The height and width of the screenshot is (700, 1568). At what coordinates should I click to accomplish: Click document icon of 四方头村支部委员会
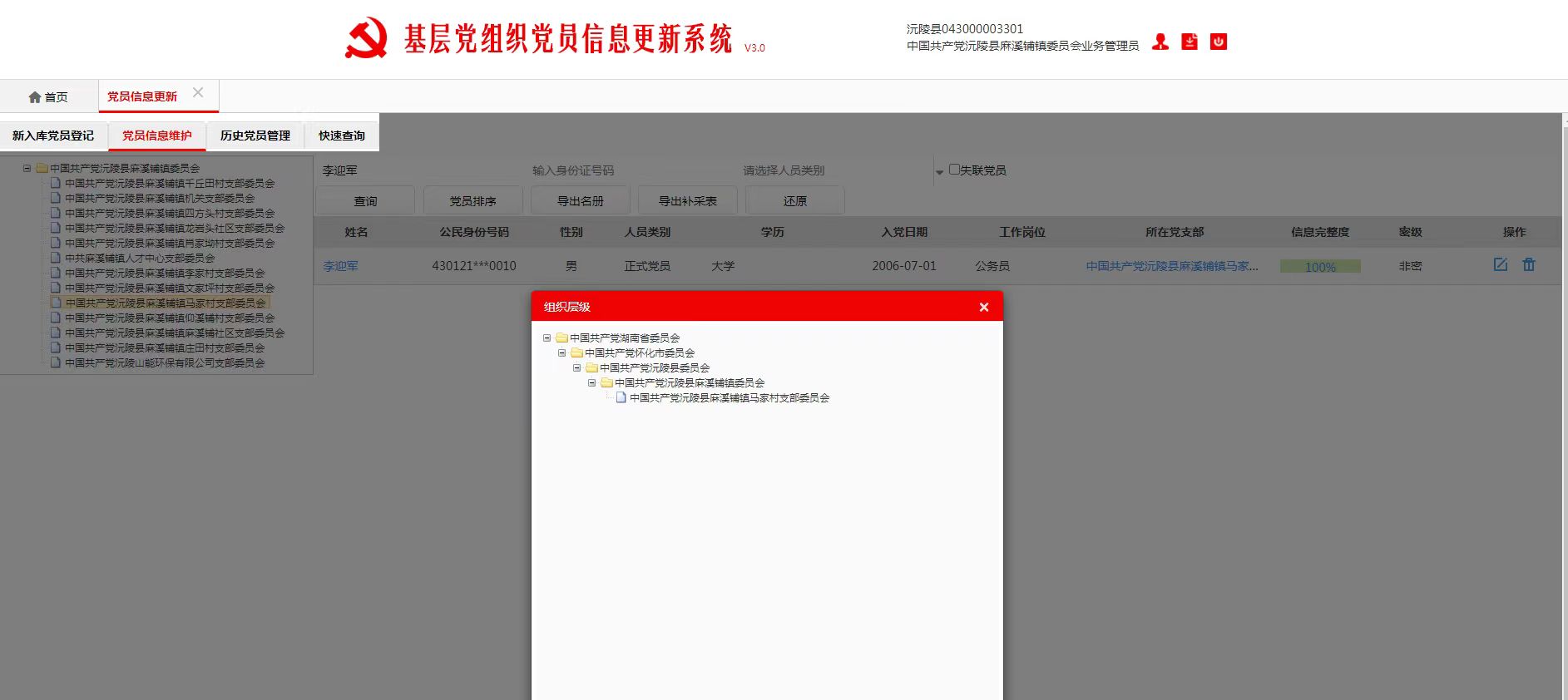[x=56, y=213]
